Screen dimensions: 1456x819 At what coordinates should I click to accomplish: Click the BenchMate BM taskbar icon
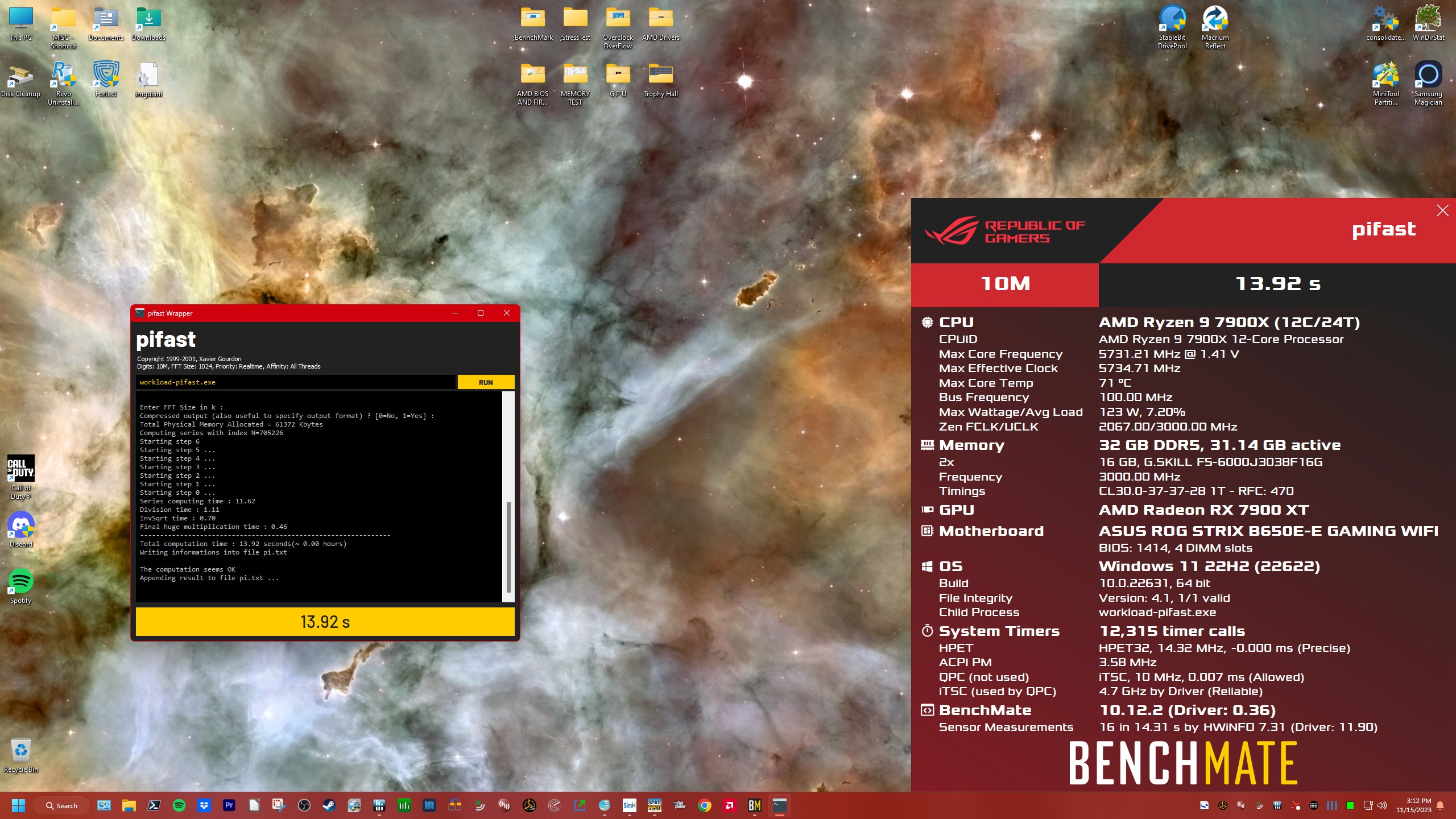point(755,805)
